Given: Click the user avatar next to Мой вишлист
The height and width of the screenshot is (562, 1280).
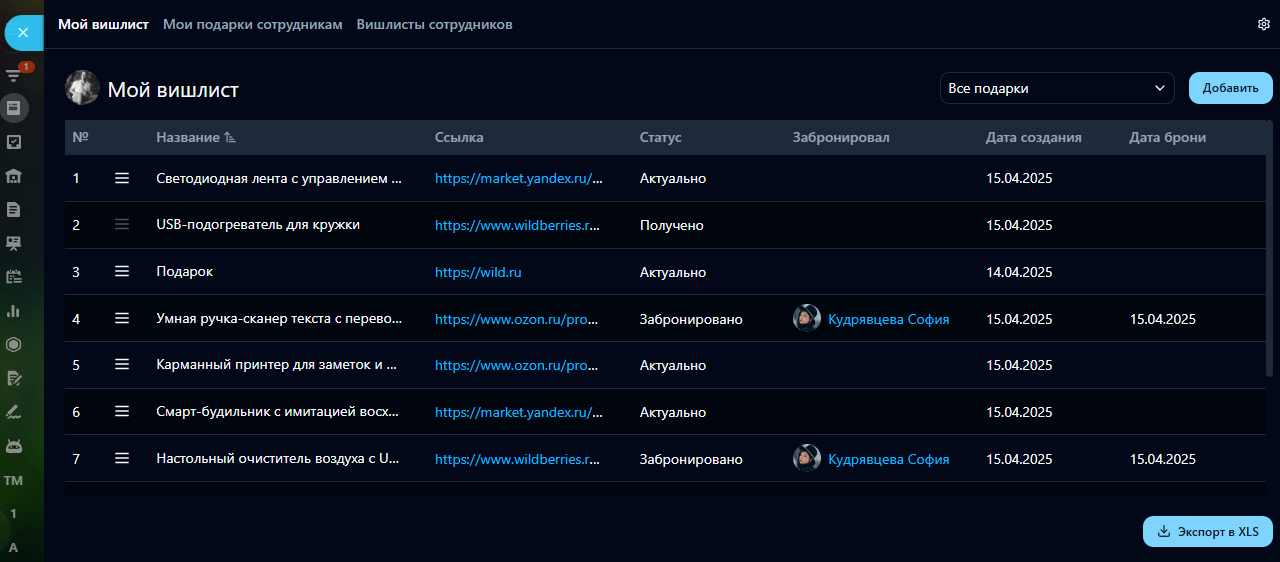Looking at the screenshot, I should click(x=82, y=88).
